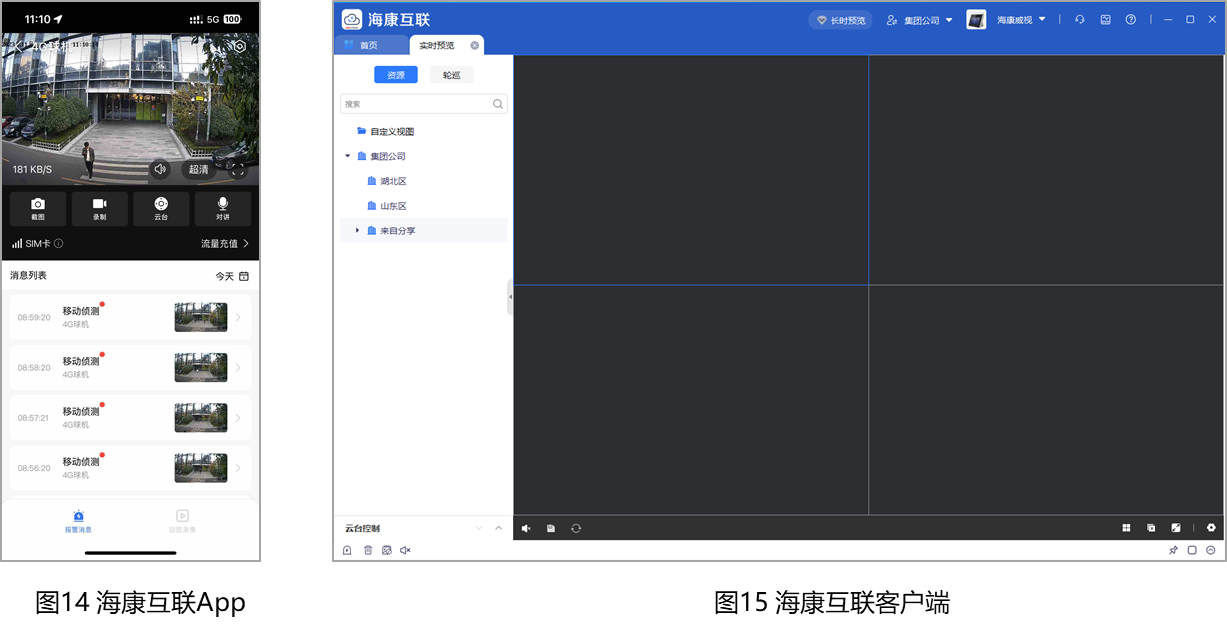Open the 集团公司 organization dropdown in header
This screenshot has width=1227, height=632.
pyautogui.click(x=920, y=20)
